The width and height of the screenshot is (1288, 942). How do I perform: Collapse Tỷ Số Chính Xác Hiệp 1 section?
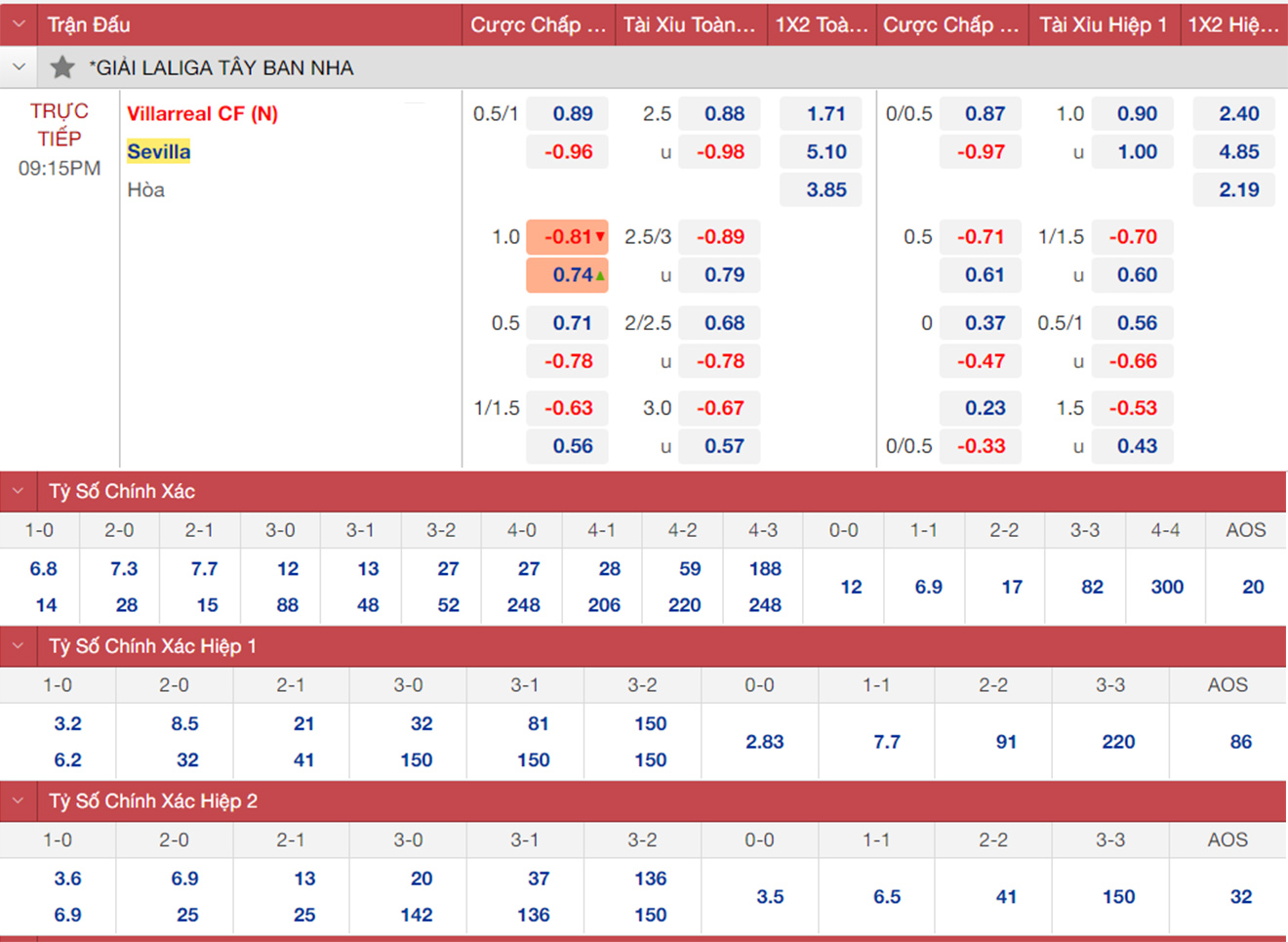(19, 646)
